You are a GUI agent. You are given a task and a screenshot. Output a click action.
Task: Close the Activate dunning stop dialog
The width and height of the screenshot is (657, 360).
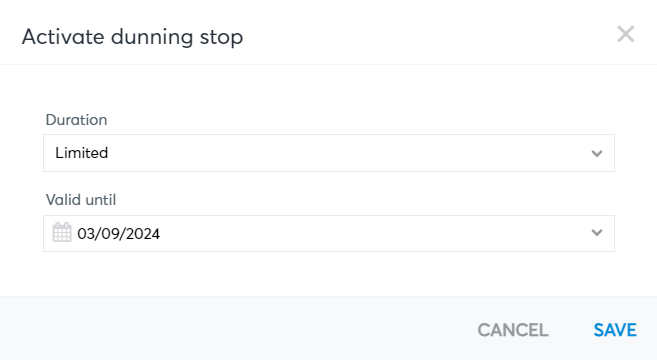point(626,34)
